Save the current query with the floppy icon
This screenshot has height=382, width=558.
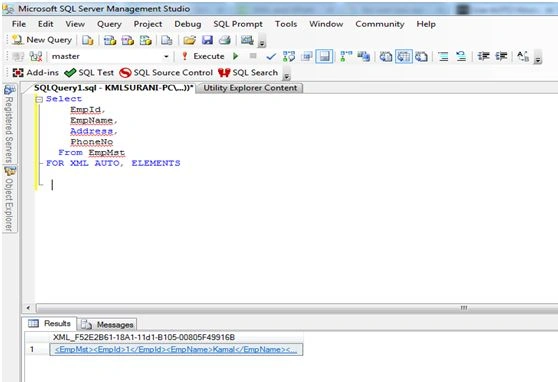(207, 40)
